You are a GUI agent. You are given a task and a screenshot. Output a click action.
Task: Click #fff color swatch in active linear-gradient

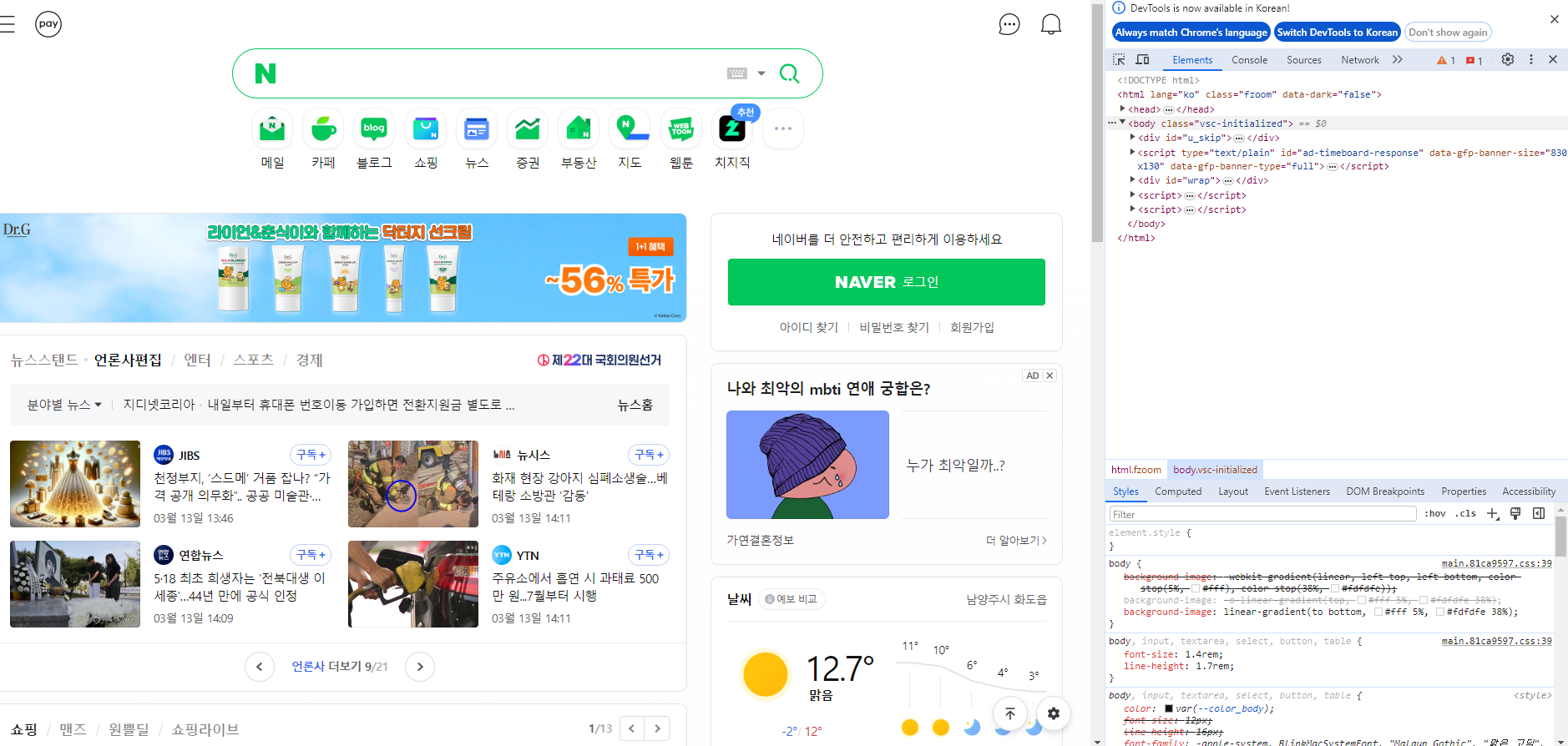(x=1378, y=612)
